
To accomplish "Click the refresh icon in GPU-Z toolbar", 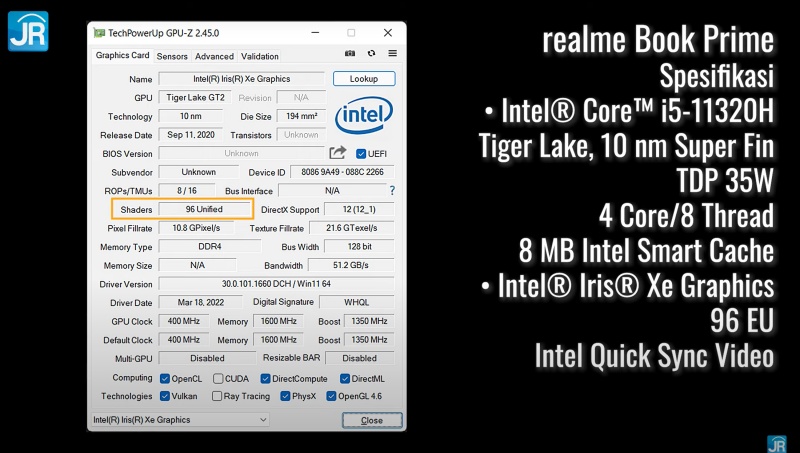I will [371, 53].
